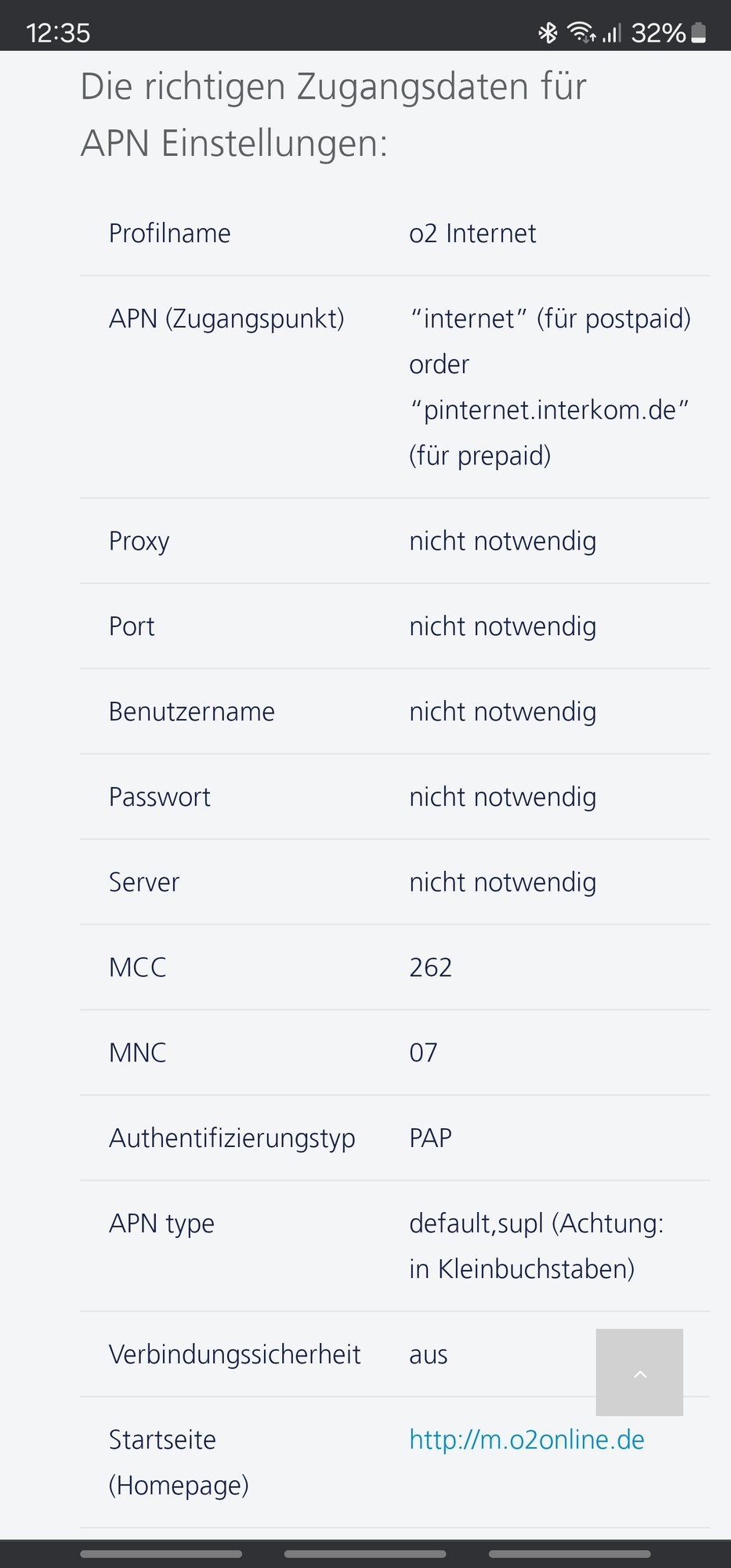
Task: Click the Verbindungssicherheit value aus
Action: 428,1354
